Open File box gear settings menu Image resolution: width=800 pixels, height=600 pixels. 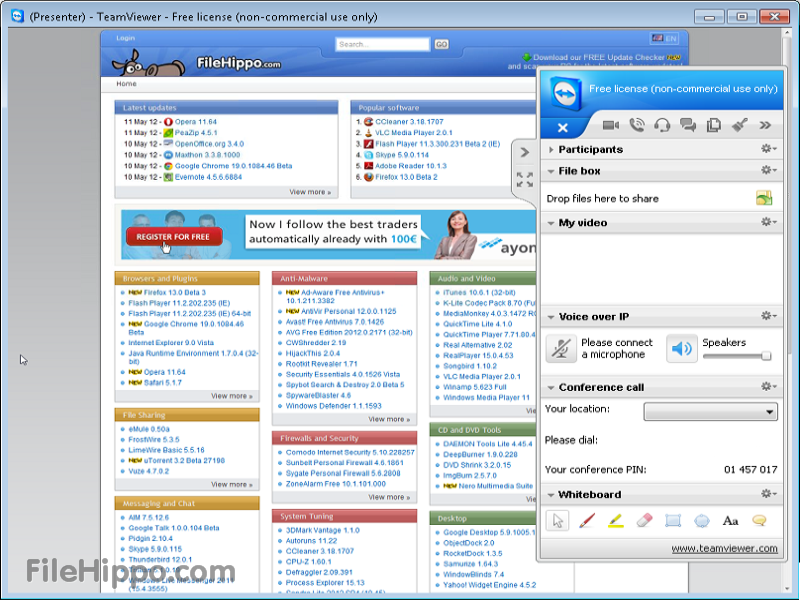click(x=768, y=170)
